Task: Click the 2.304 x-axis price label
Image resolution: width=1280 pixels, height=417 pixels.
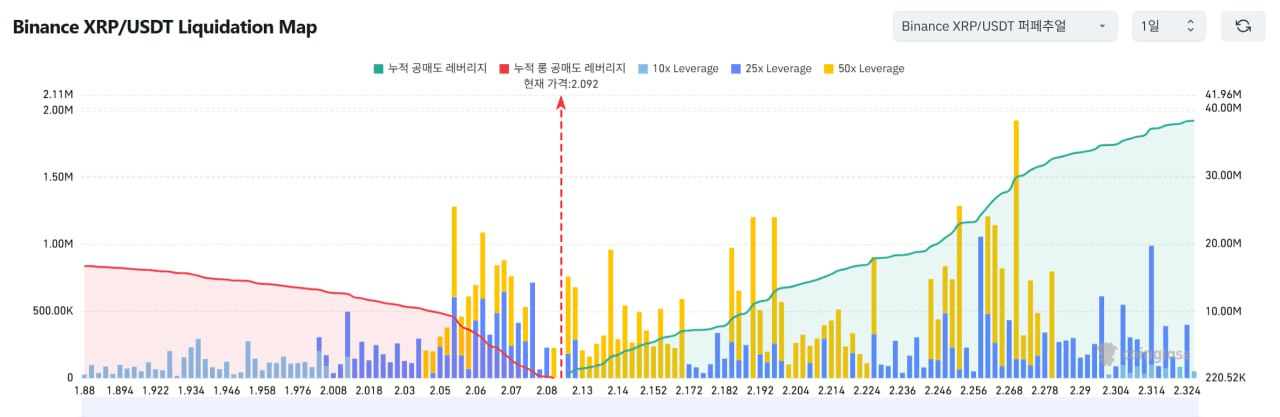Action: [1115, 391]
